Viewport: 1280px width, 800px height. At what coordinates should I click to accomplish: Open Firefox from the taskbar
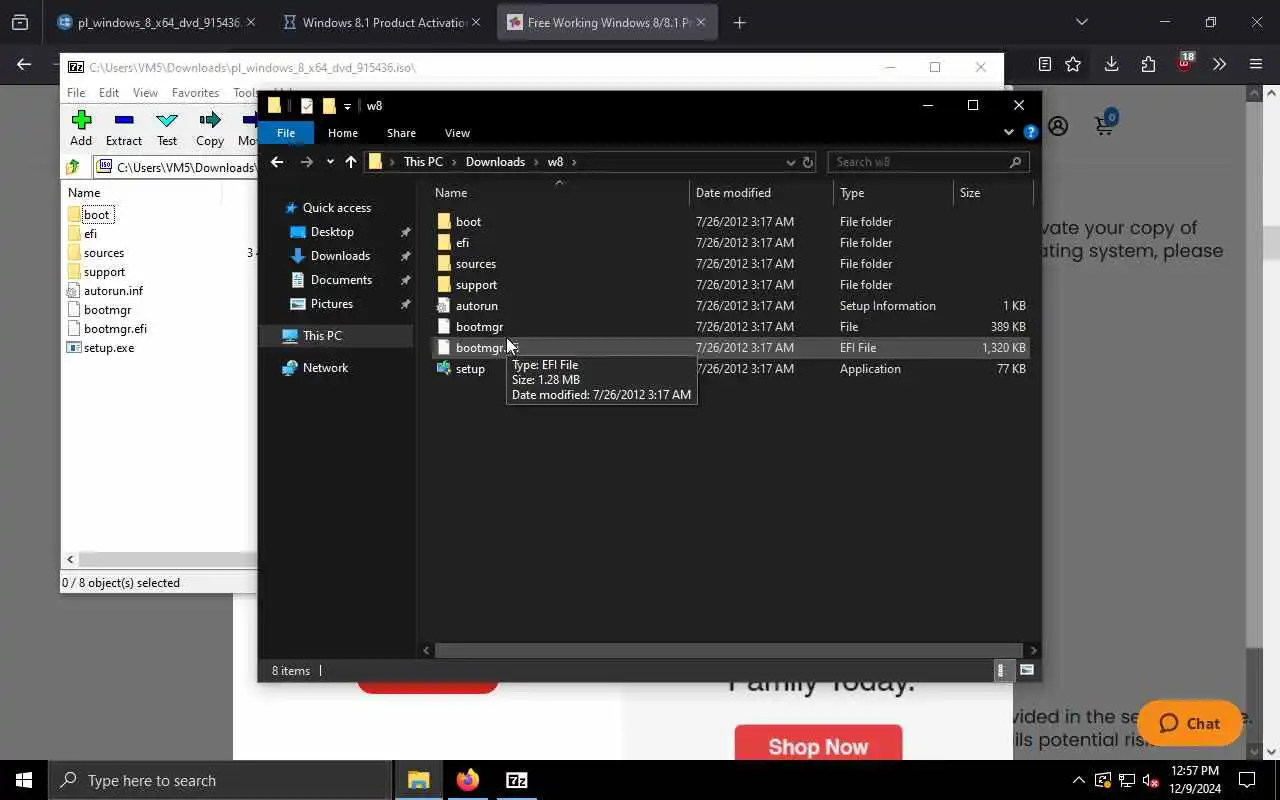coord(468,780)
